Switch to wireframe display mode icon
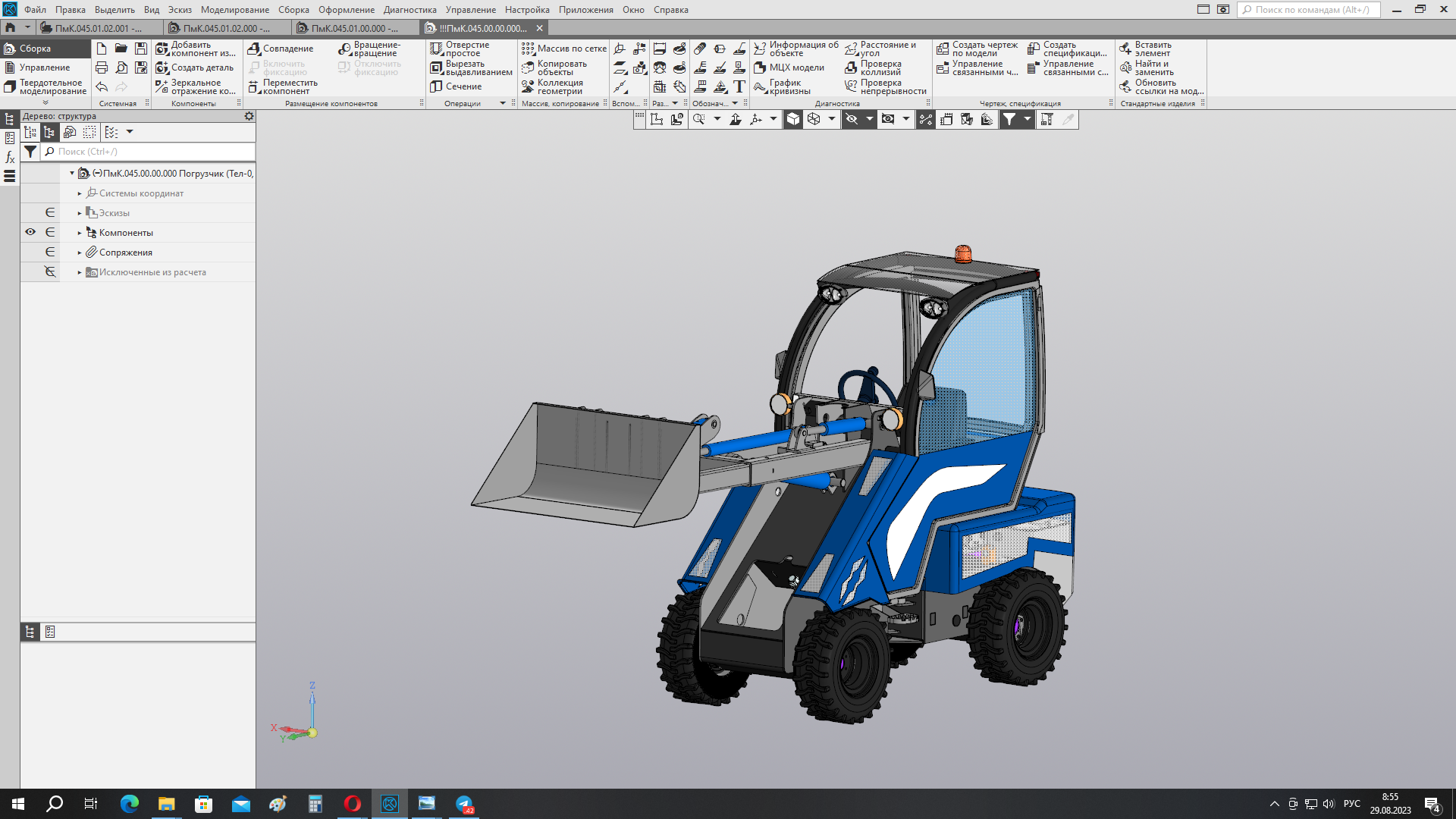Image resolution: width=1456 pixels, height=819 pixels. [814, 119]
